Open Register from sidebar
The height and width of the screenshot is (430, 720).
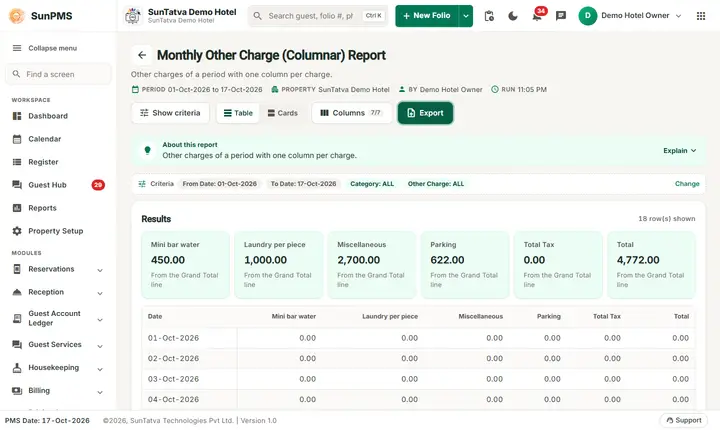pyautogui.click(x=58, y=162)
